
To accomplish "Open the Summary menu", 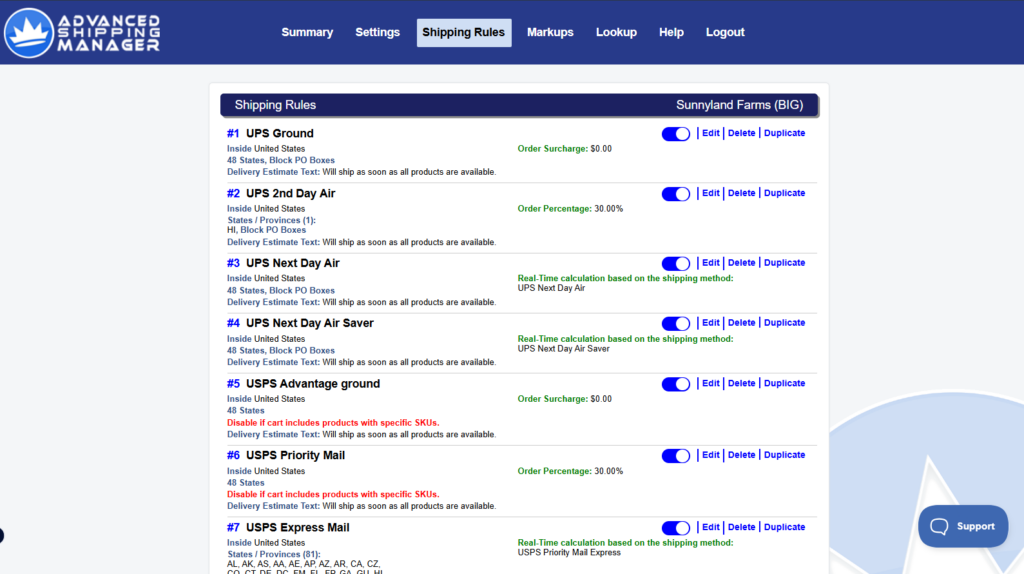I will pyautogui.click(x=307, y=33).
